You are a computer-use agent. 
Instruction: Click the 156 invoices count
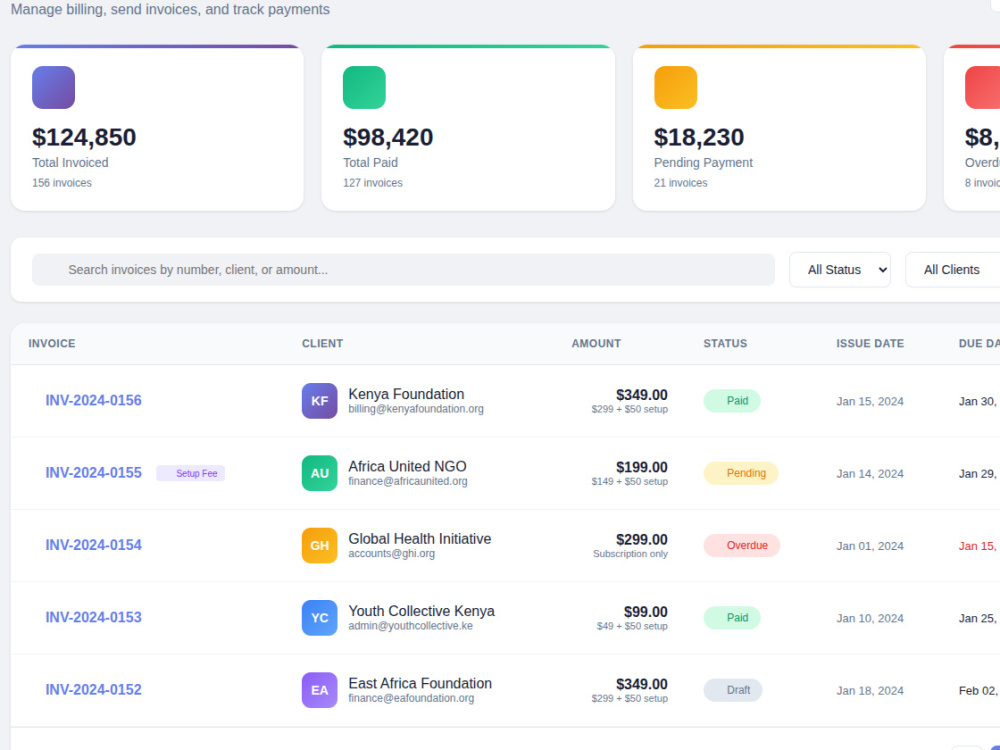(x=62, y=183)
